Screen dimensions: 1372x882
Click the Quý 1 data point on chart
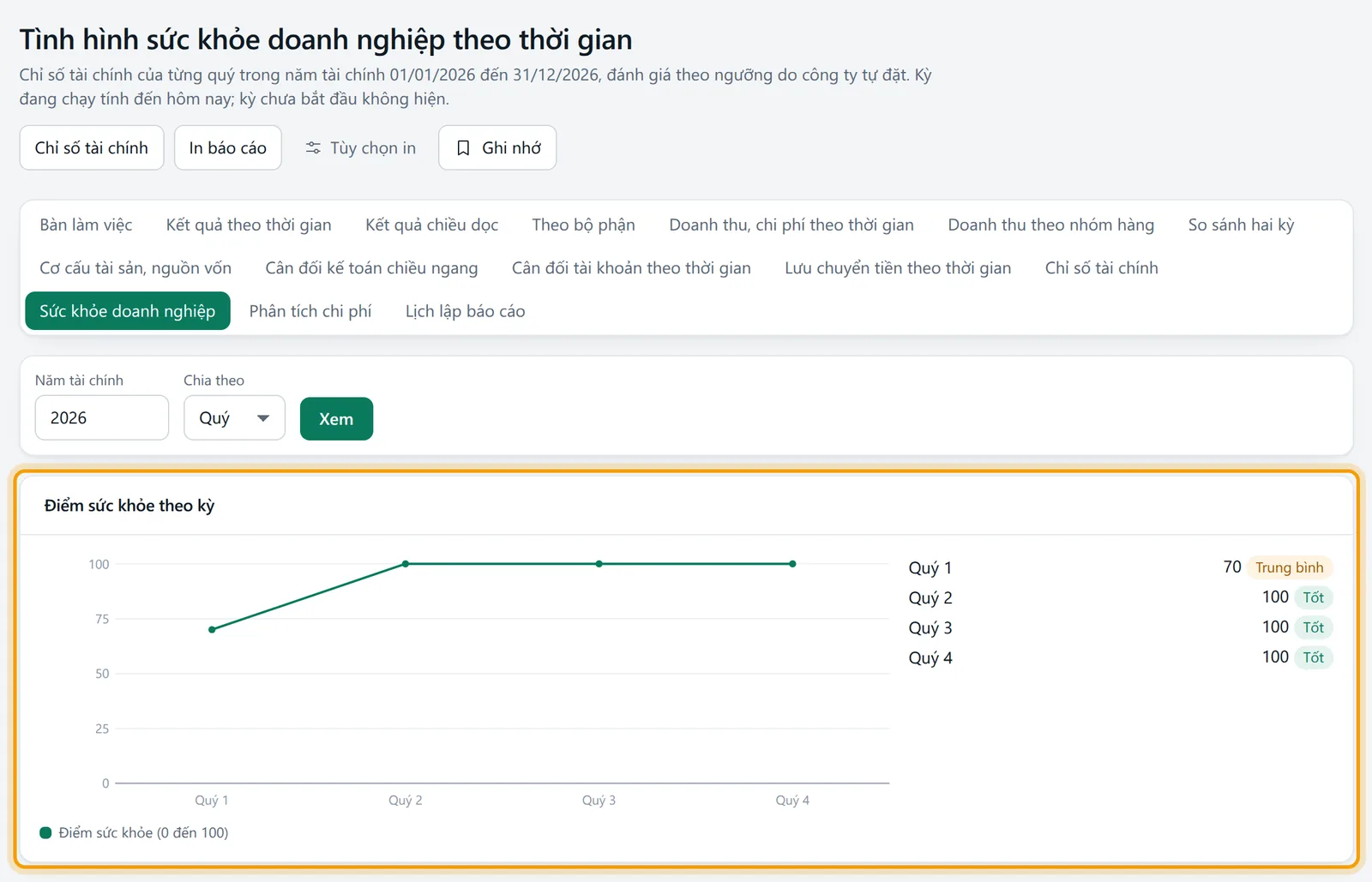pos(212,630)
